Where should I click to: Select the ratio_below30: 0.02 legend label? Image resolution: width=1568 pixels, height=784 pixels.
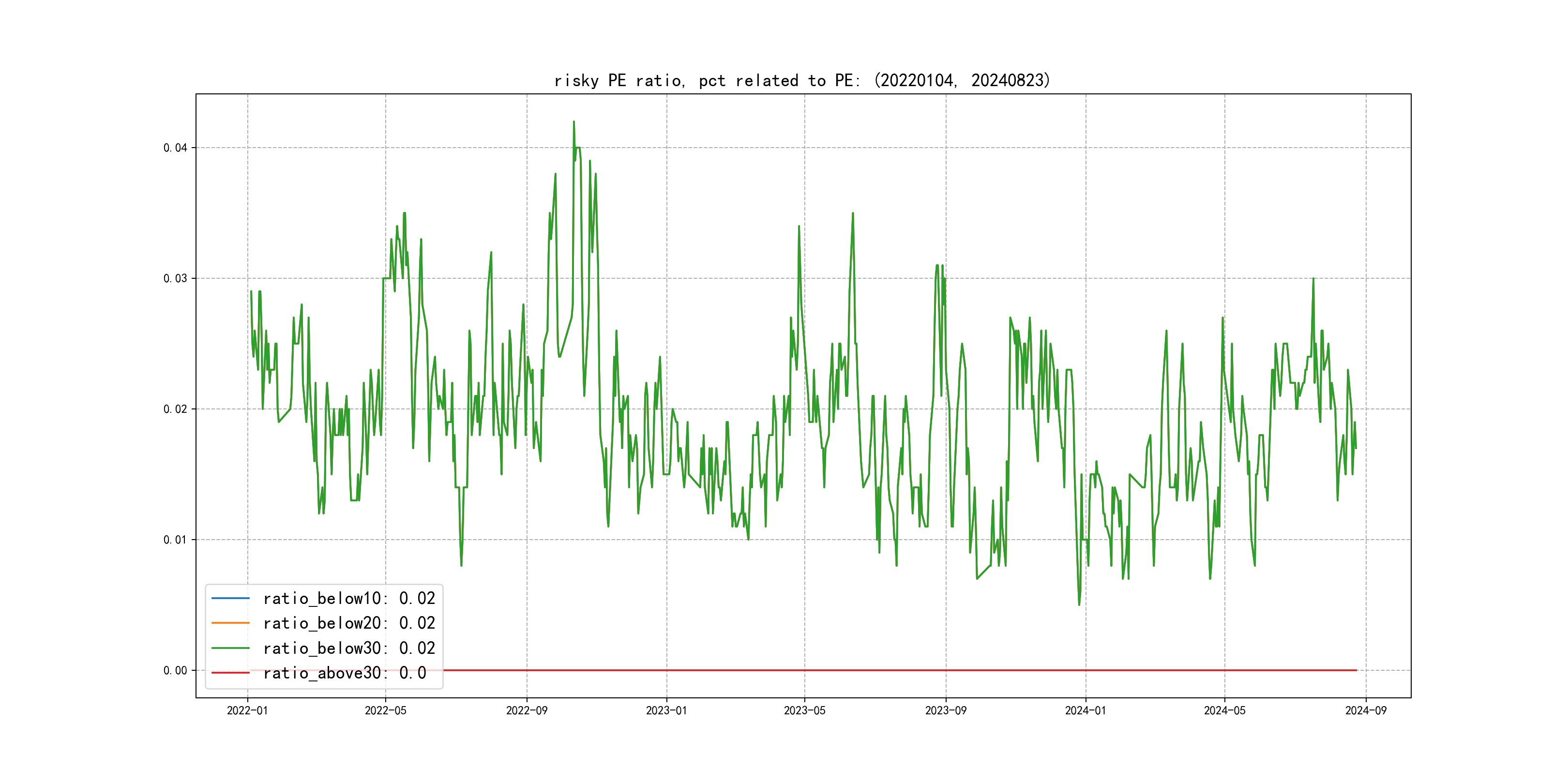(x=349, y=648)
